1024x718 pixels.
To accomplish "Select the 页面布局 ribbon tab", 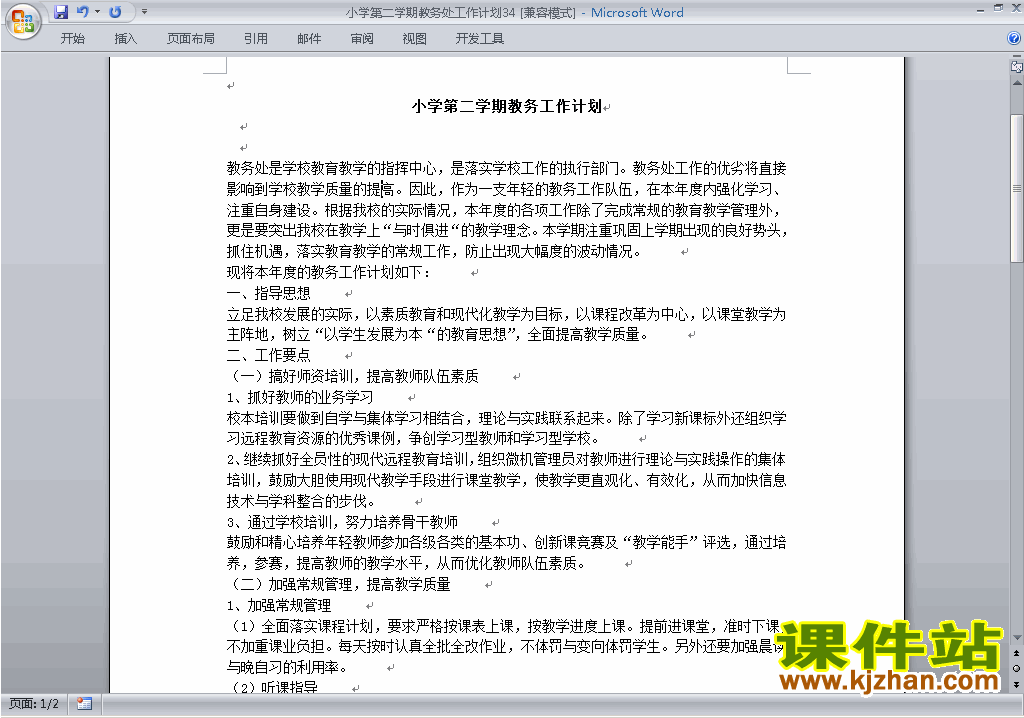I will tap(190, 39).
